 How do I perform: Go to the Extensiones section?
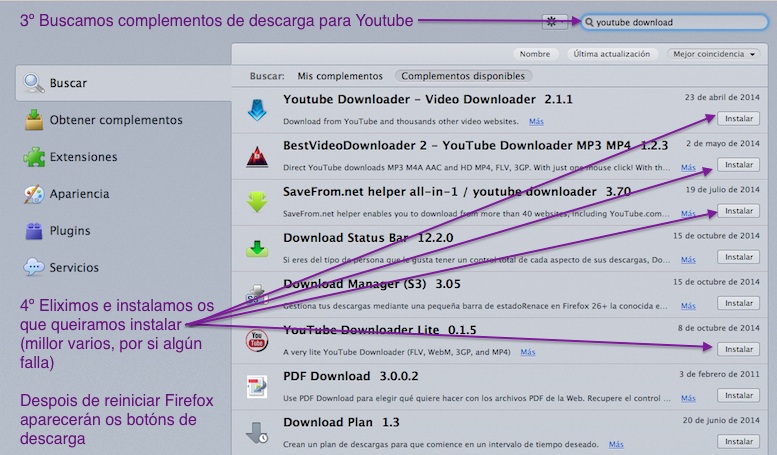coord(83,157)
